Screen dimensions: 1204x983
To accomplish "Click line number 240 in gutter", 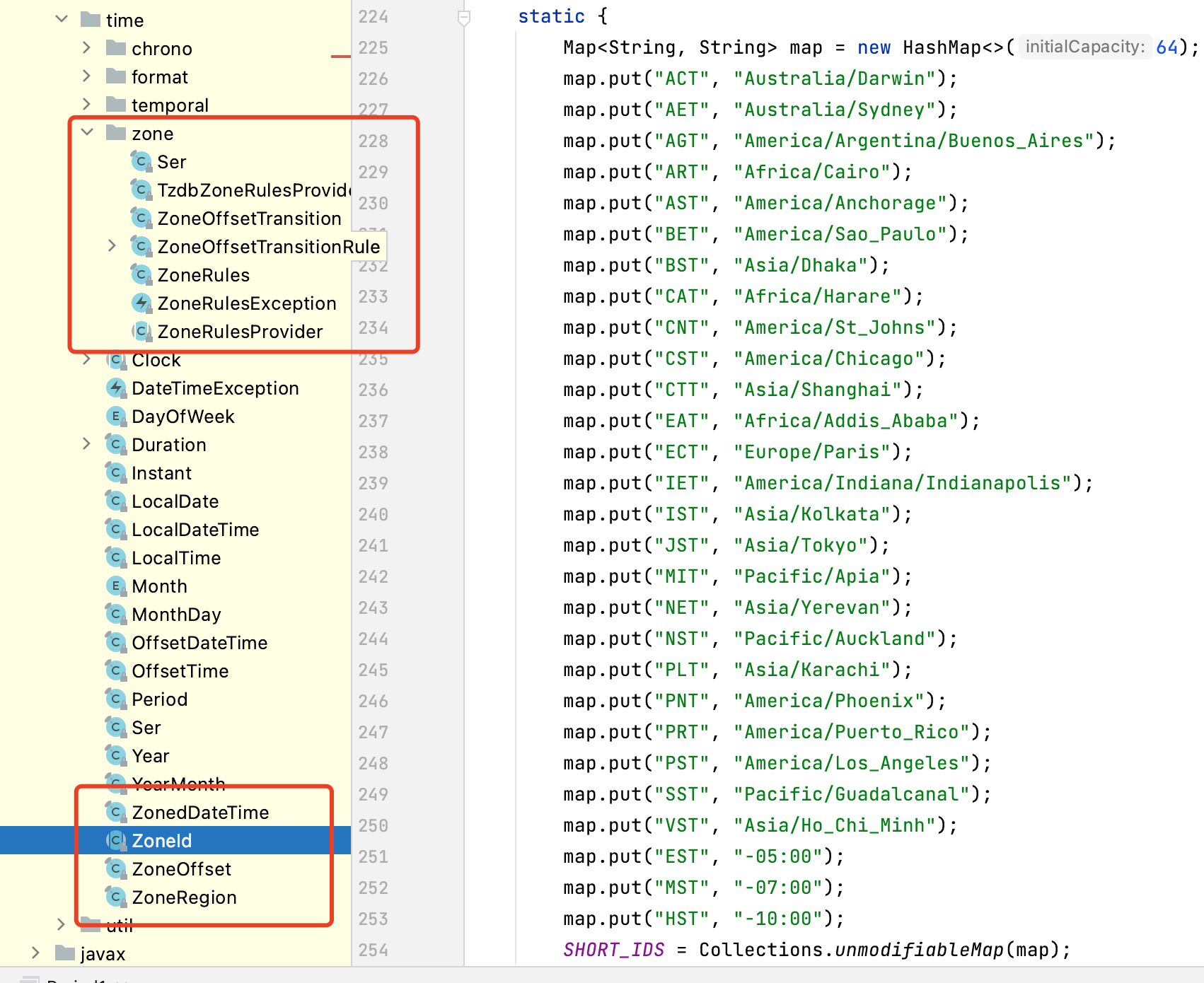I will [x=373, y=514].
